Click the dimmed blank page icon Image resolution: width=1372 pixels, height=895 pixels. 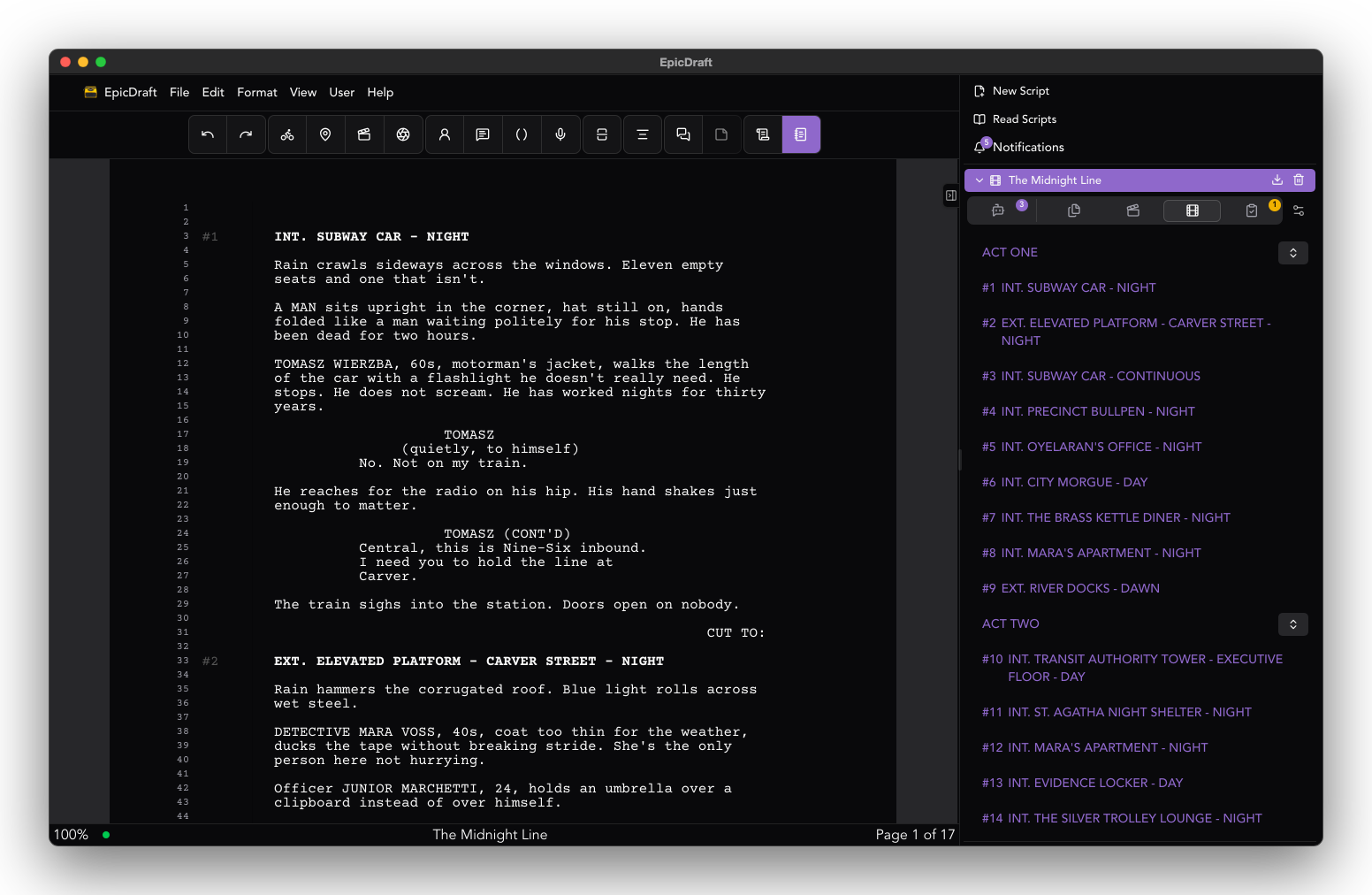point(721,134)
